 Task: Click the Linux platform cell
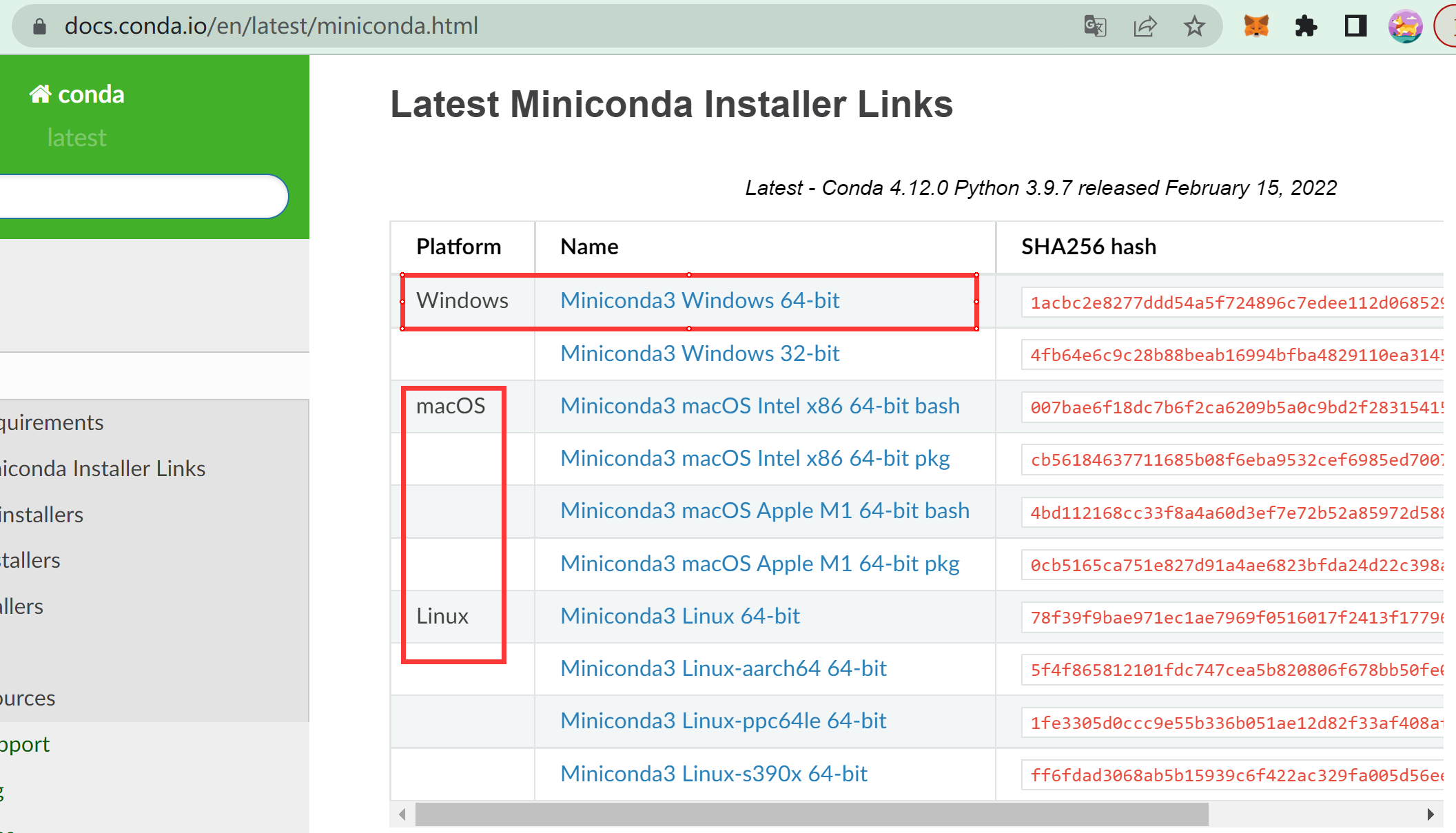[442, 616]
